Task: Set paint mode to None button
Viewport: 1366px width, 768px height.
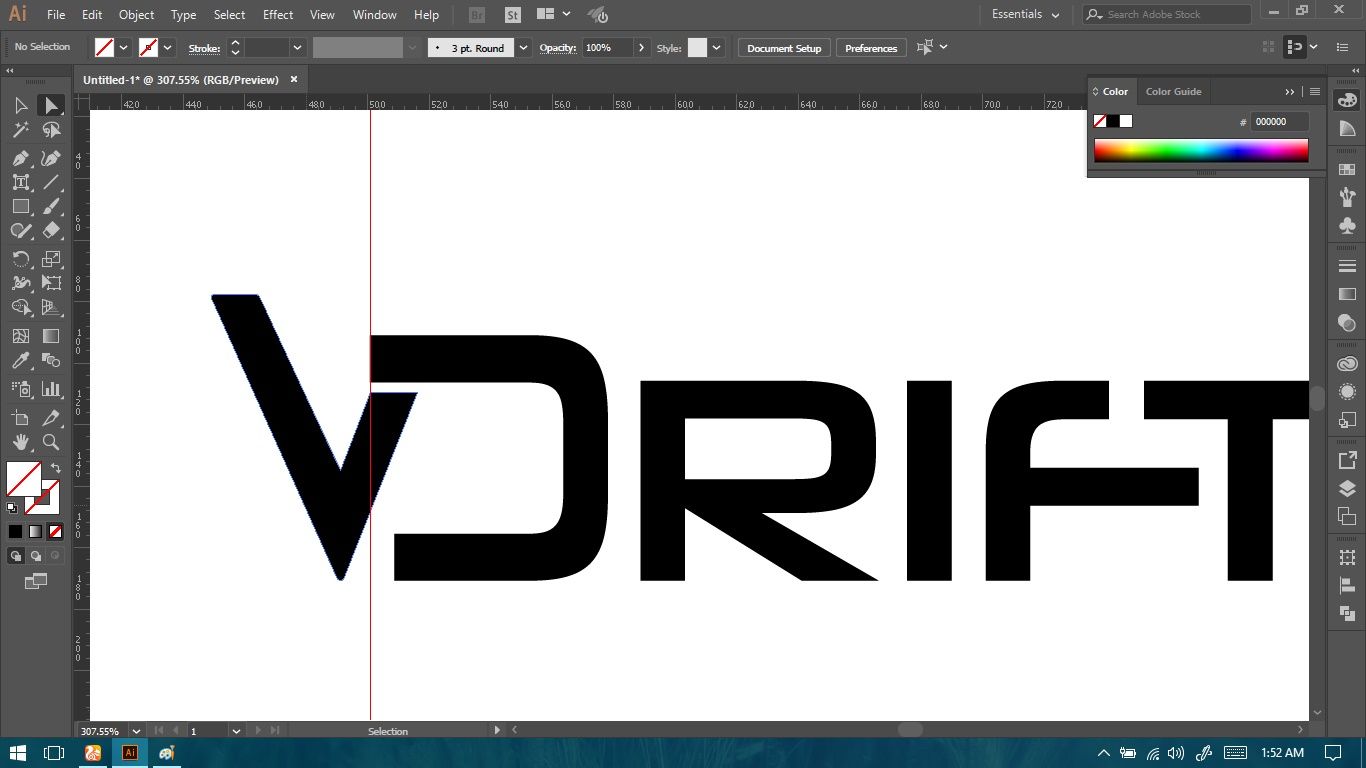Action: pos(55,531)
